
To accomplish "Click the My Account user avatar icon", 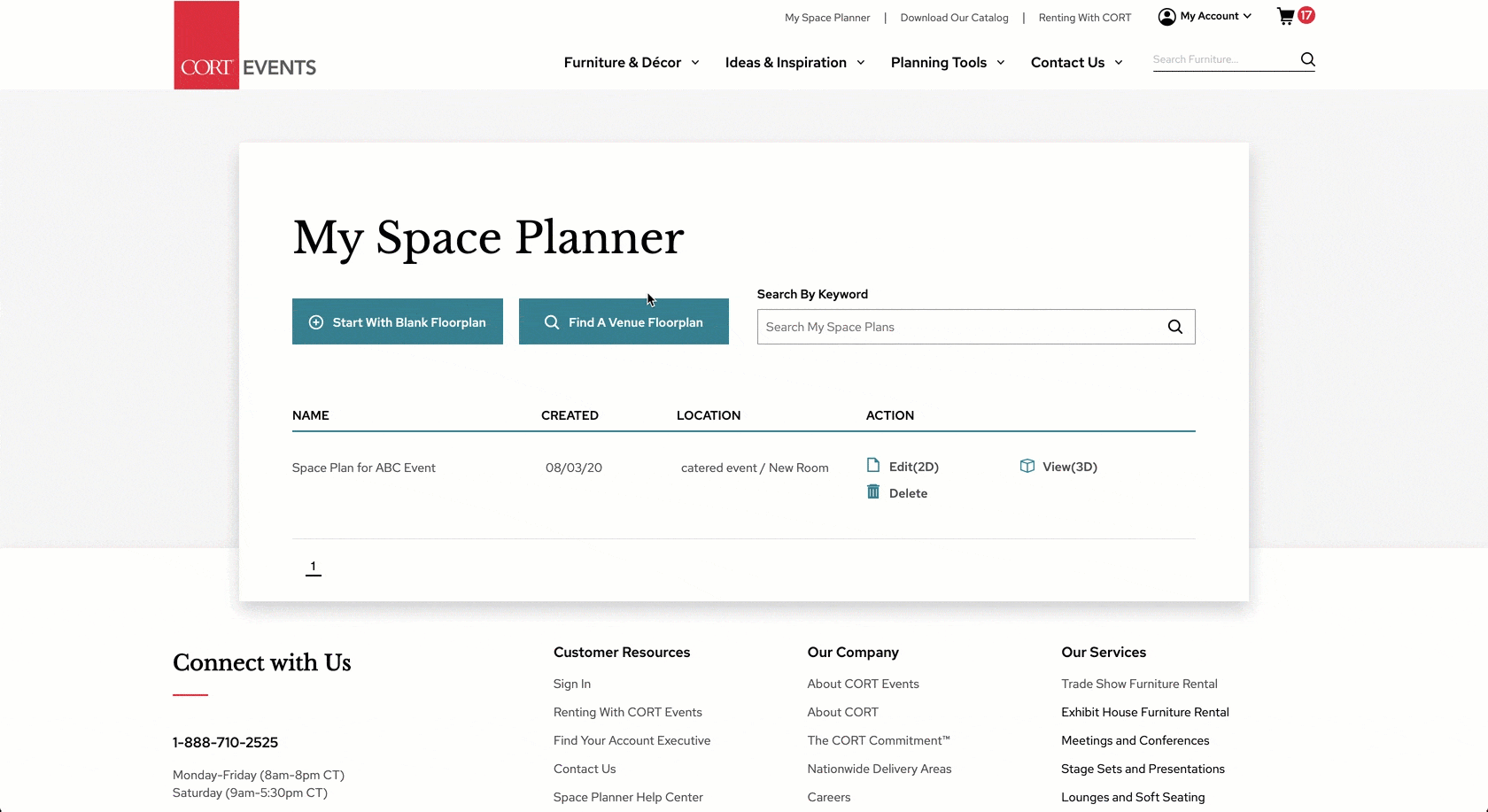I will 1166,17.
